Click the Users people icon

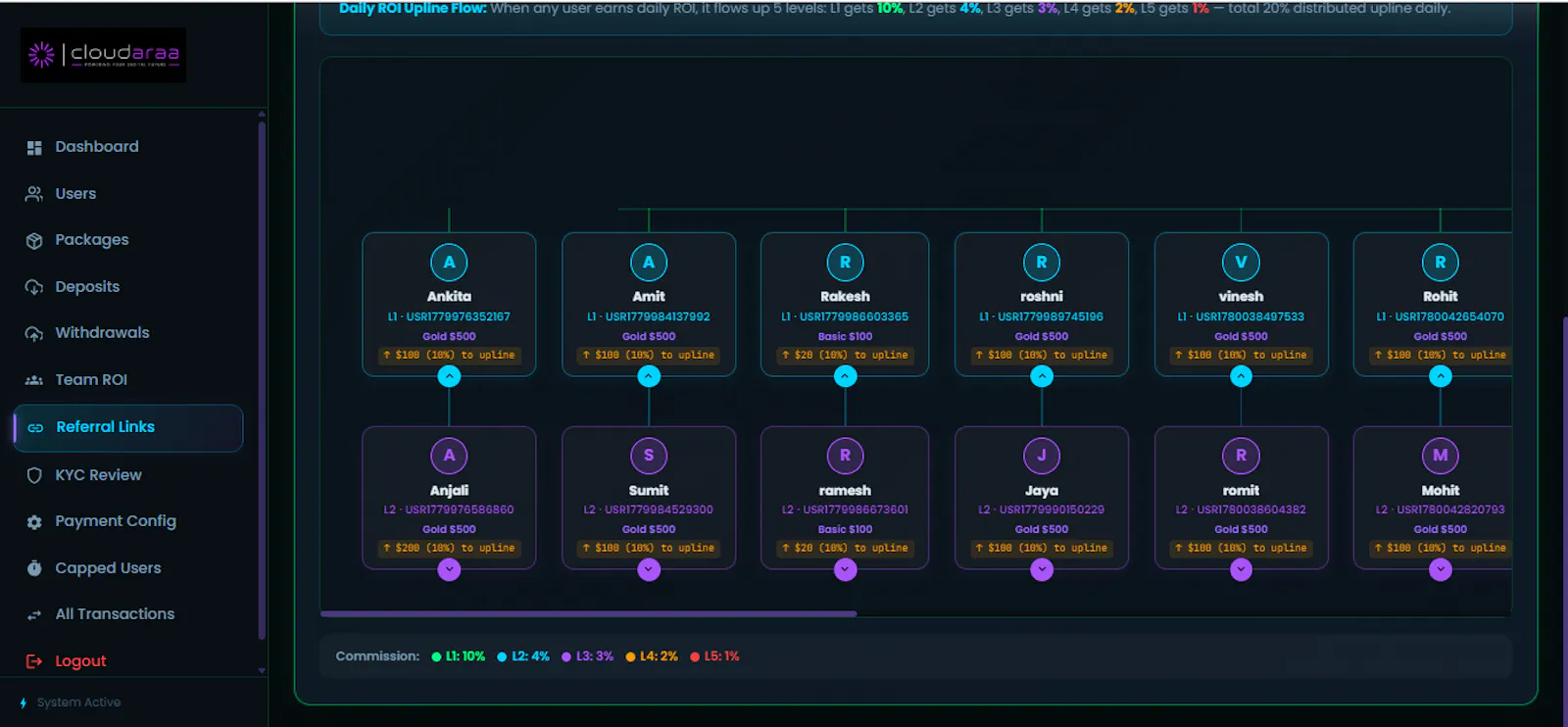pyautogui.click(x=34, y=194)
